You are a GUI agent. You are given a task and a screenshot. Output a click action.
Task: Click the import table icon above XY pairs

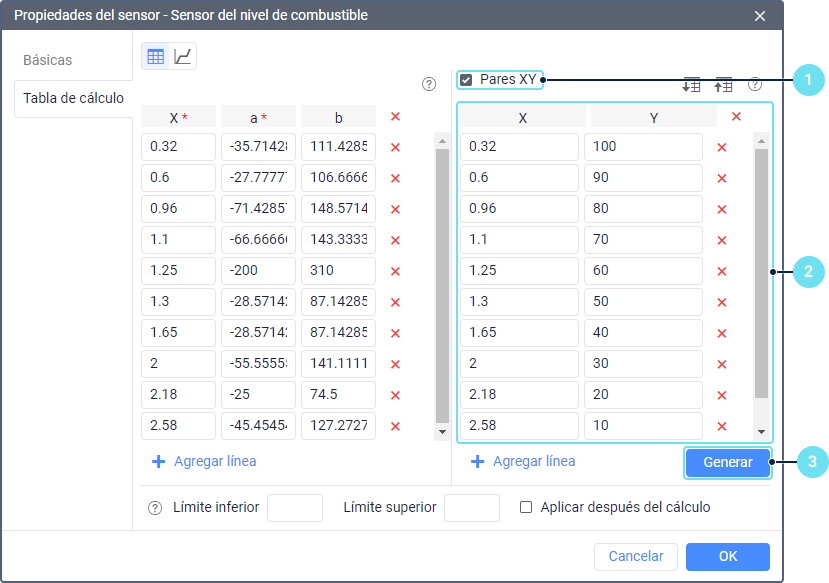coord(691,85)
